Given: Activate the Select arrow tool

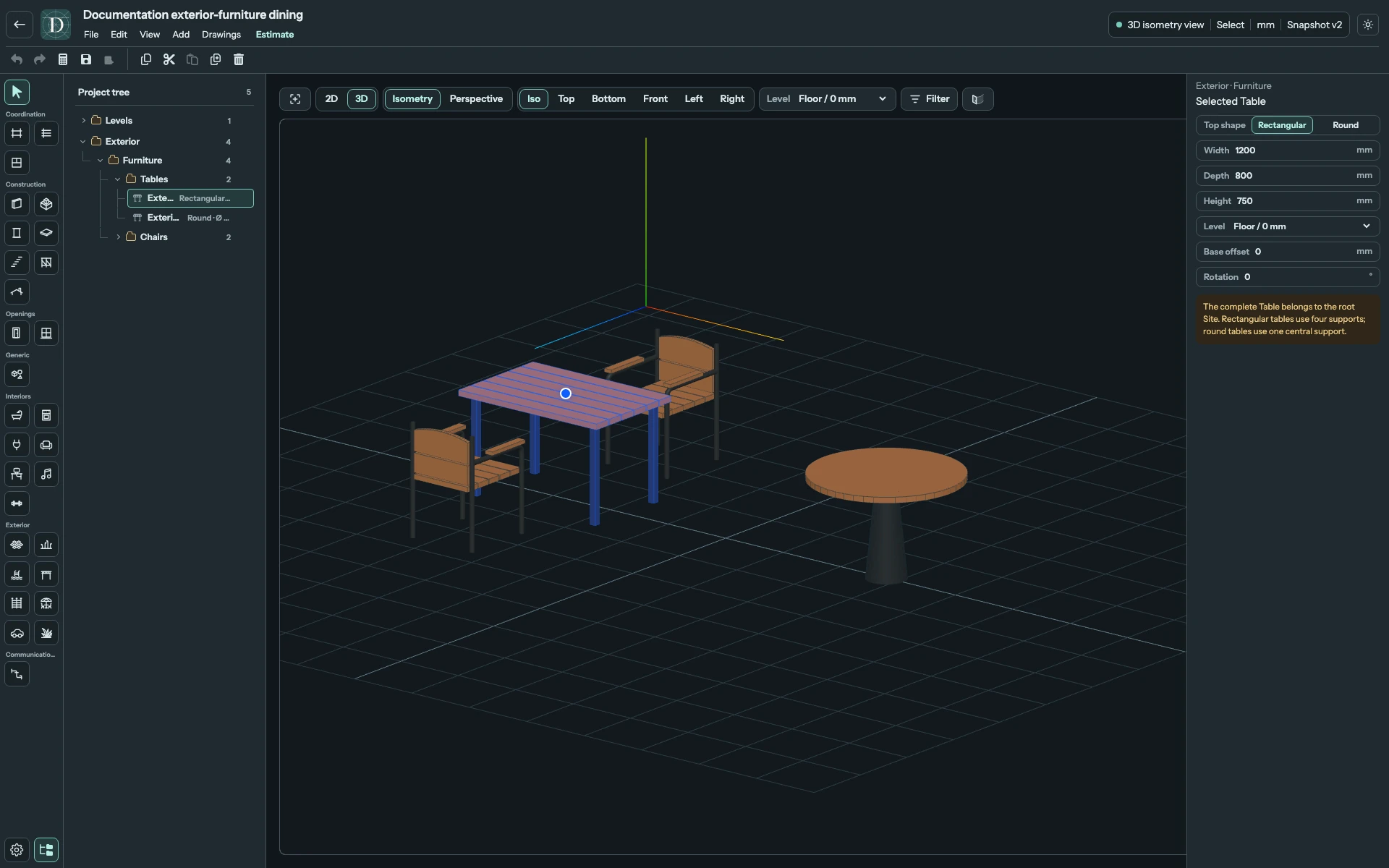Looking at the screenshot, I should 17,92.
